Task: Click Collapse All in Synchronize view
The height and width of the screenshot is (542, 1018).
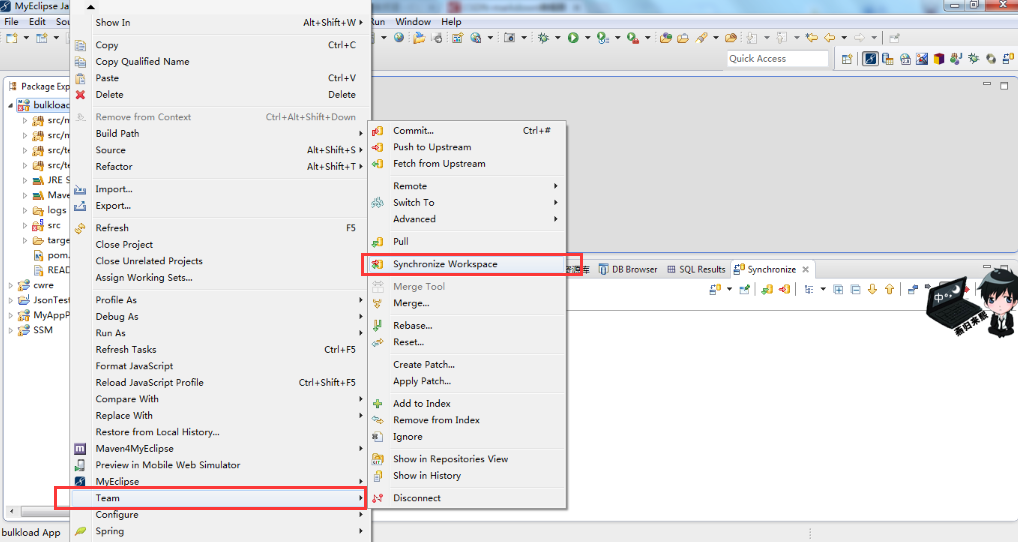Action: point(855,289)
